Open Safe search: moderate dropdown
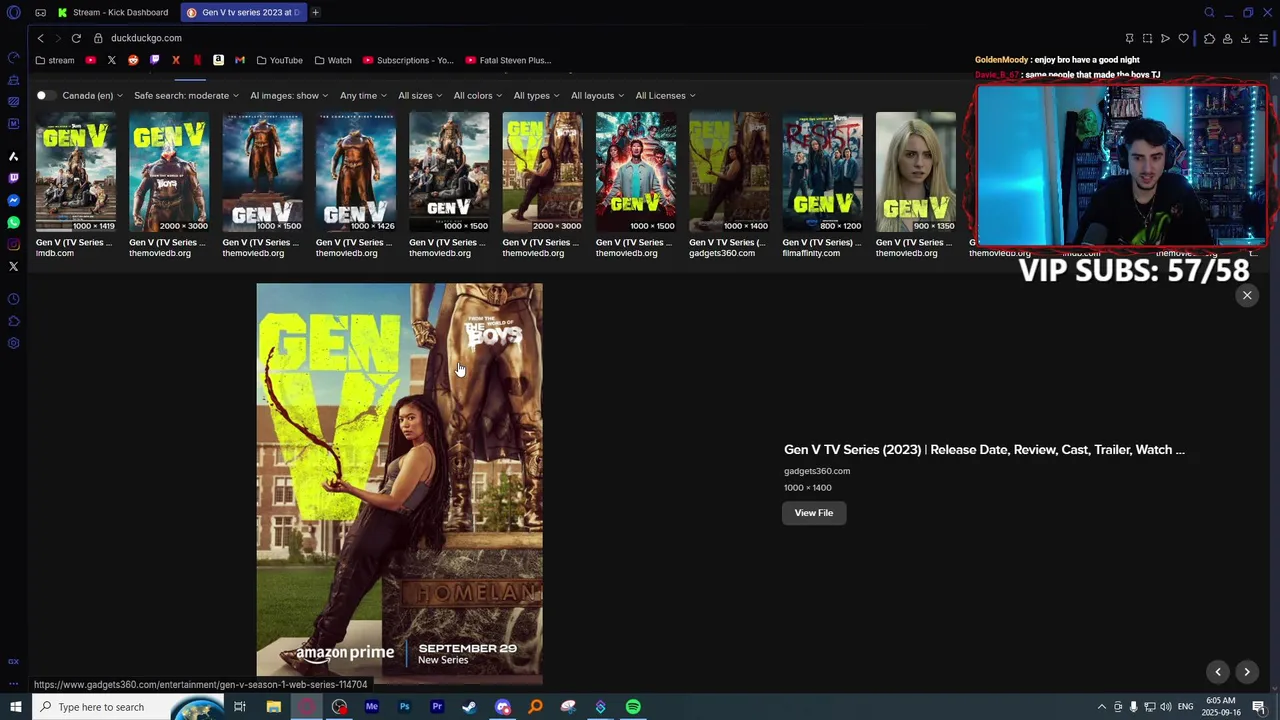1280x720 pixels. (186, 95)
